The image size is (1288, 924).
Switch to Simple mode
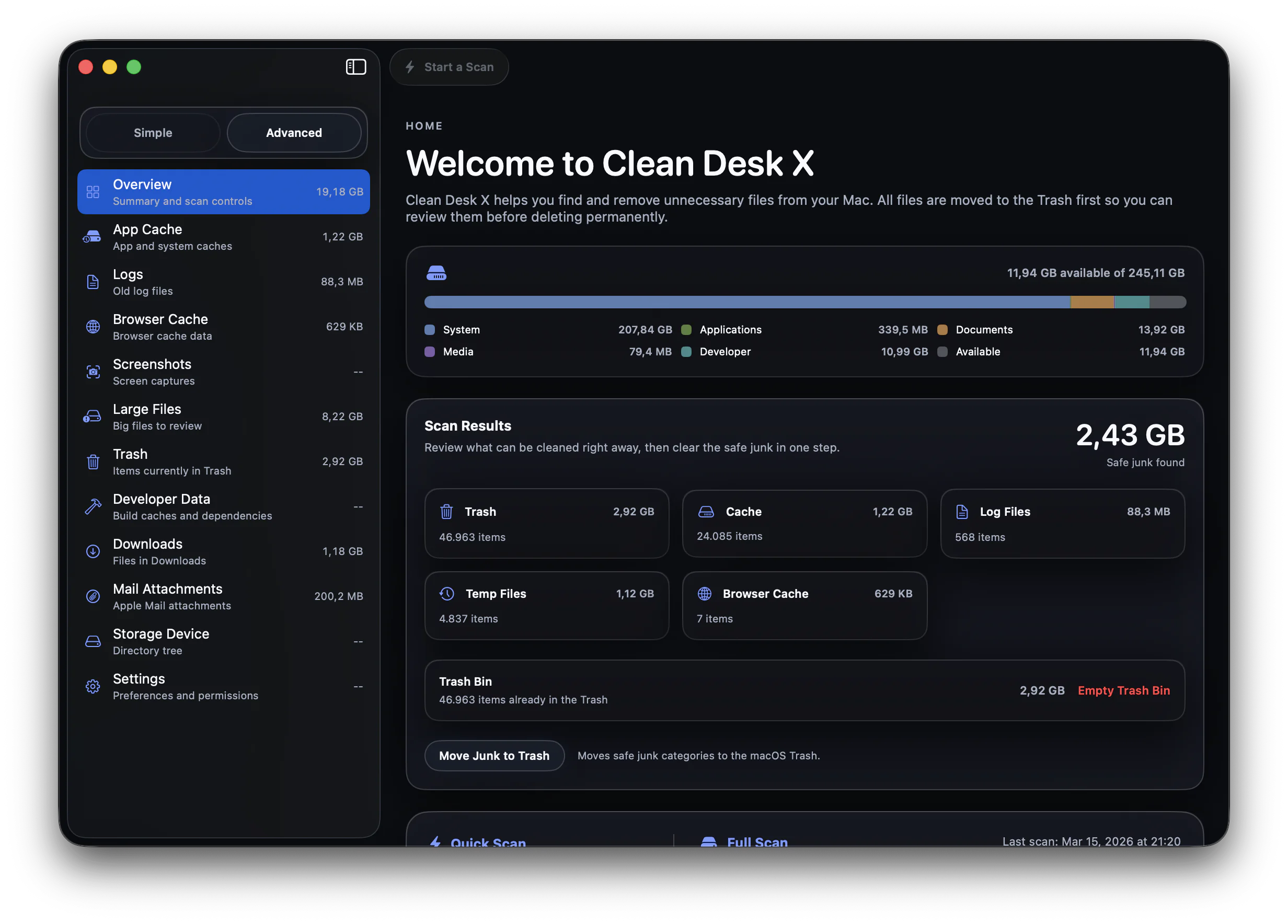coord(152,132)
